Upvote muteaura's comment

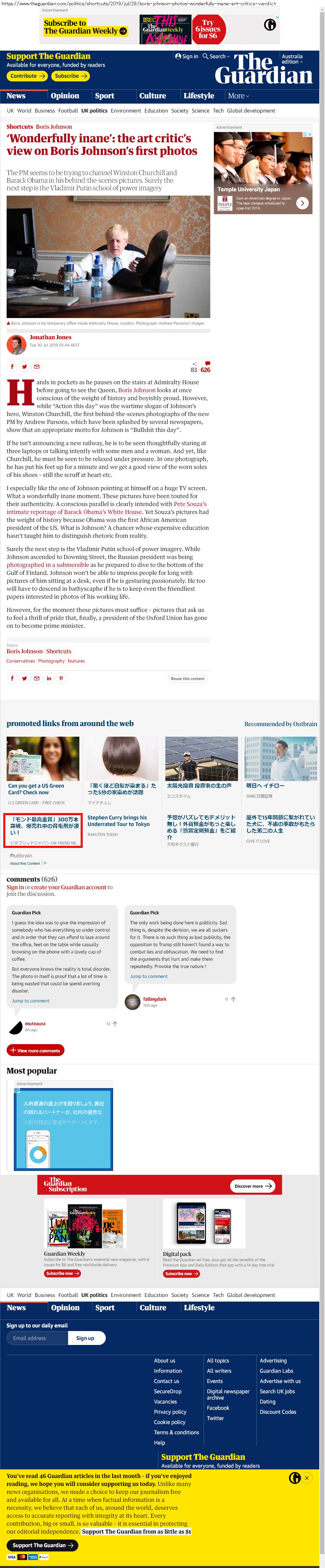[115, 1024]
